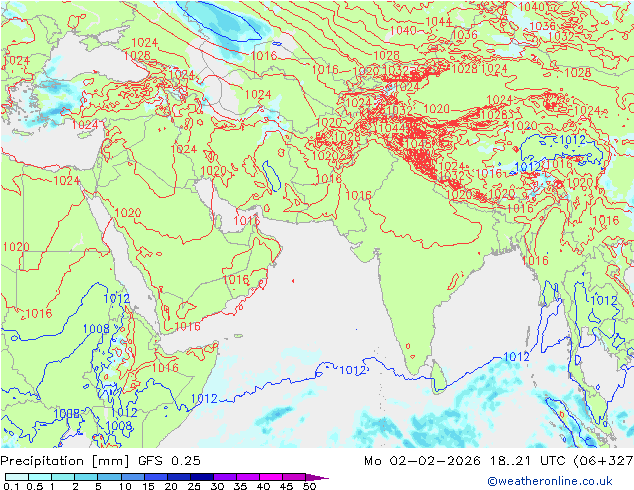Click the 10–15 mm legend swatch
634x490 pixels.
coord(133,477)
